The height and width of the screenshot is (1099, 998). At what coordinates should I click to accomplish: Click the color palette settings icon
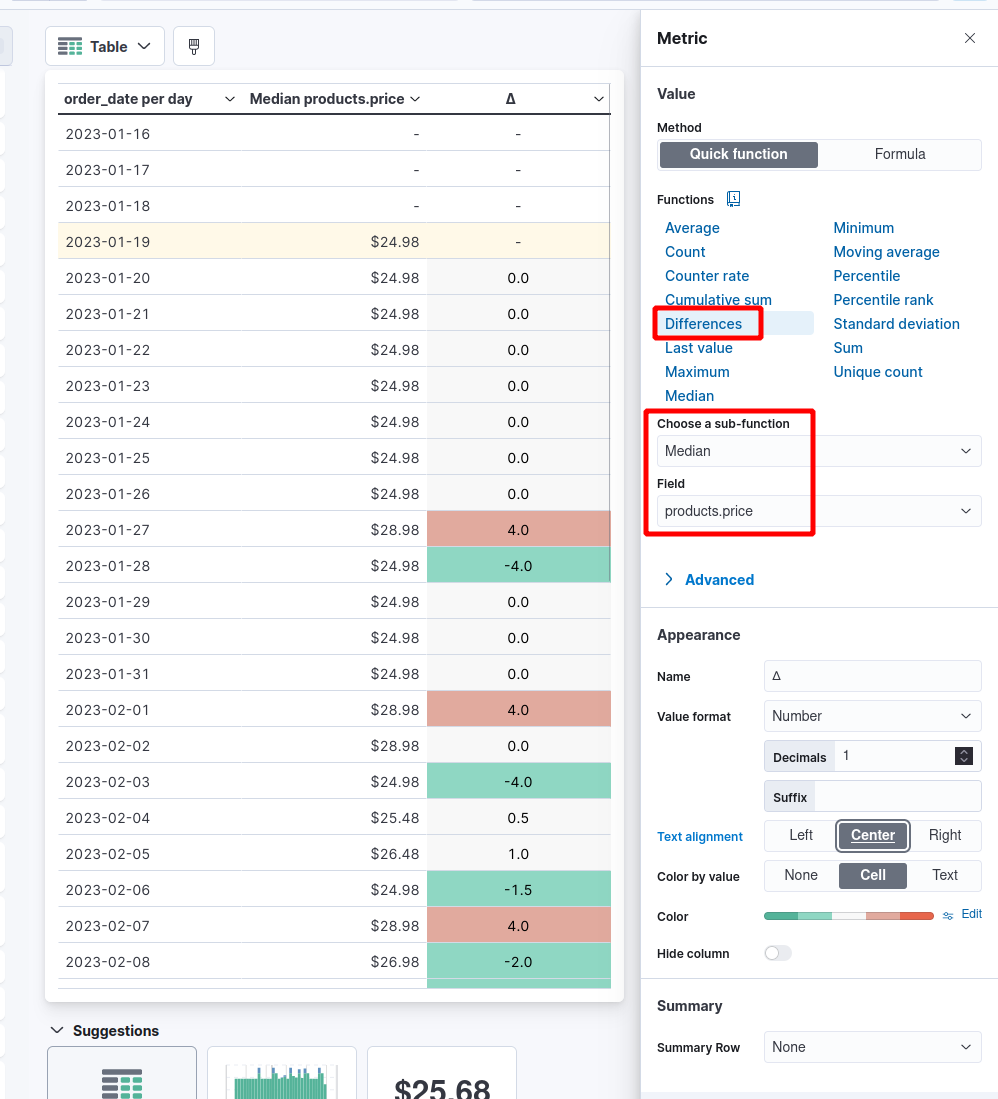tap(948, 915)
